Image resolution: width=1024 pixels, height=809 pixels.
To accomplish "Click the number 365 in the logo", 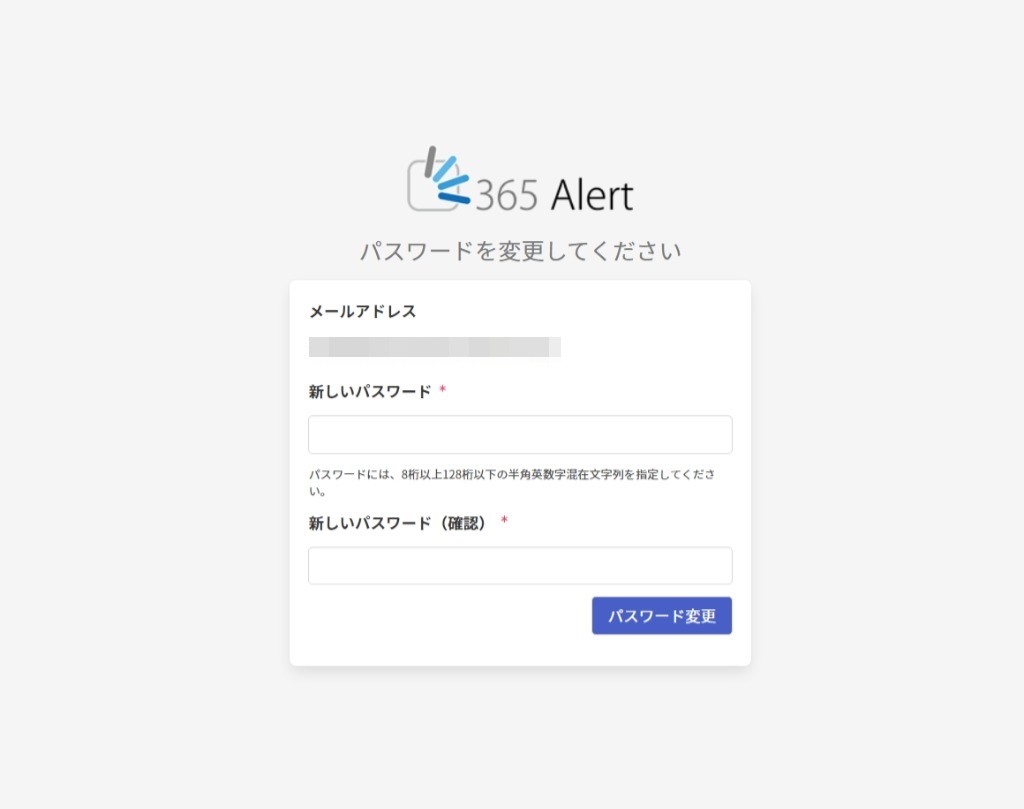I will tap(507, 195).
